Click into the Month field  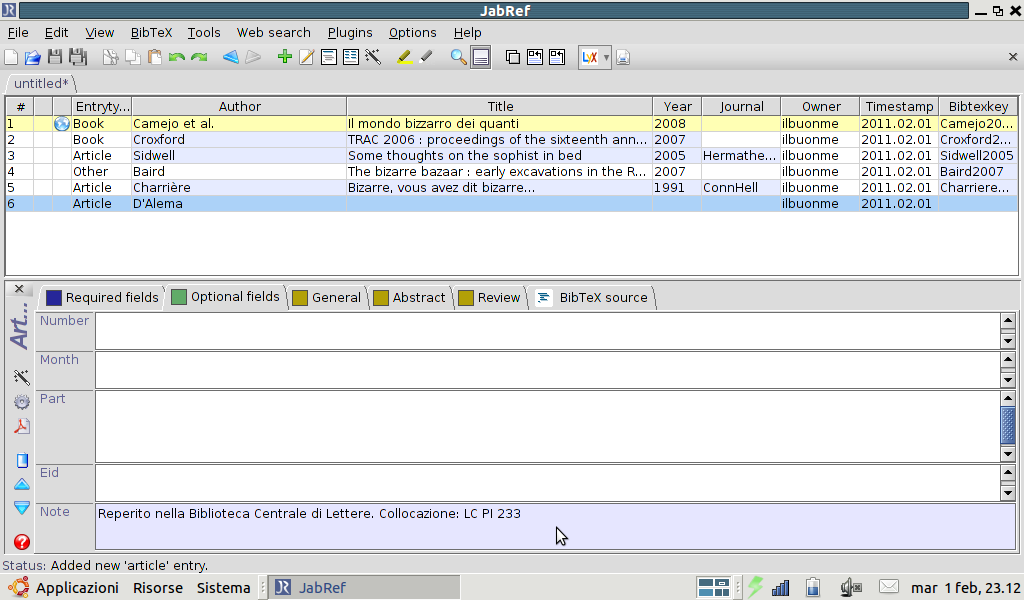[x=548, y=370]
